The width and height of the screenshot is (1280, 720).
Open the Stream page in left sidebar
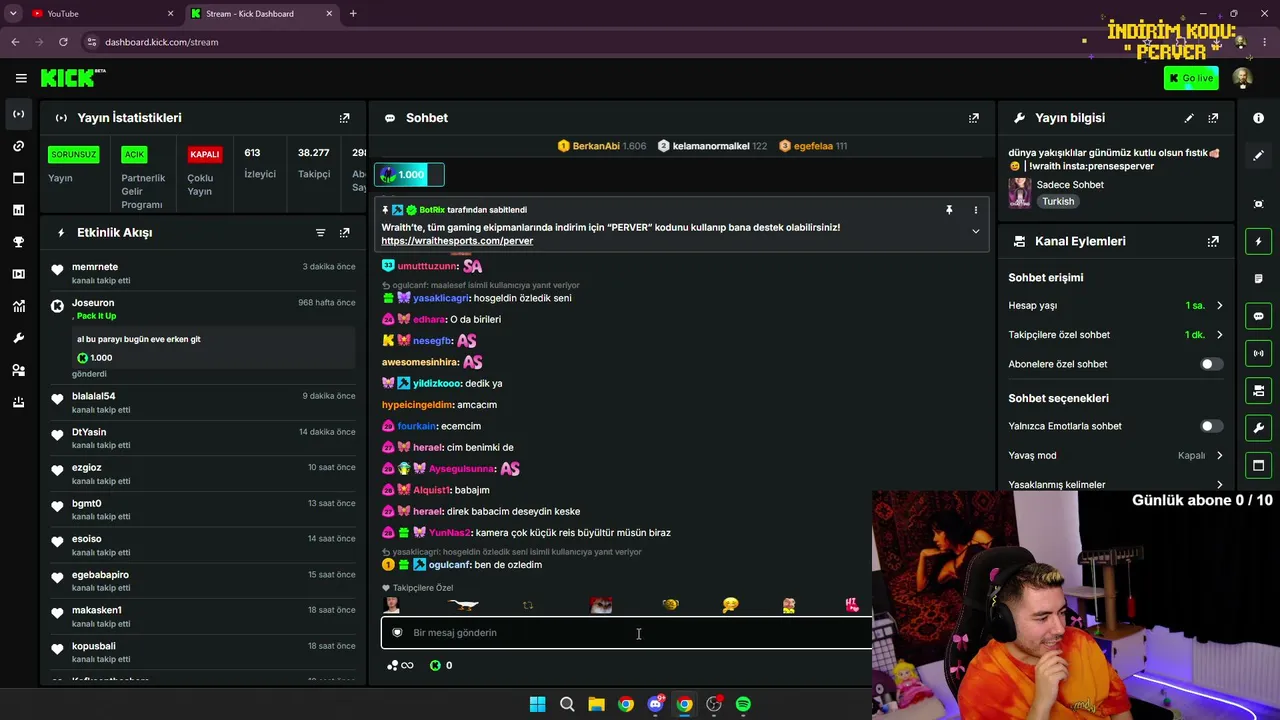pyautogui.click(x=18, y=114)
